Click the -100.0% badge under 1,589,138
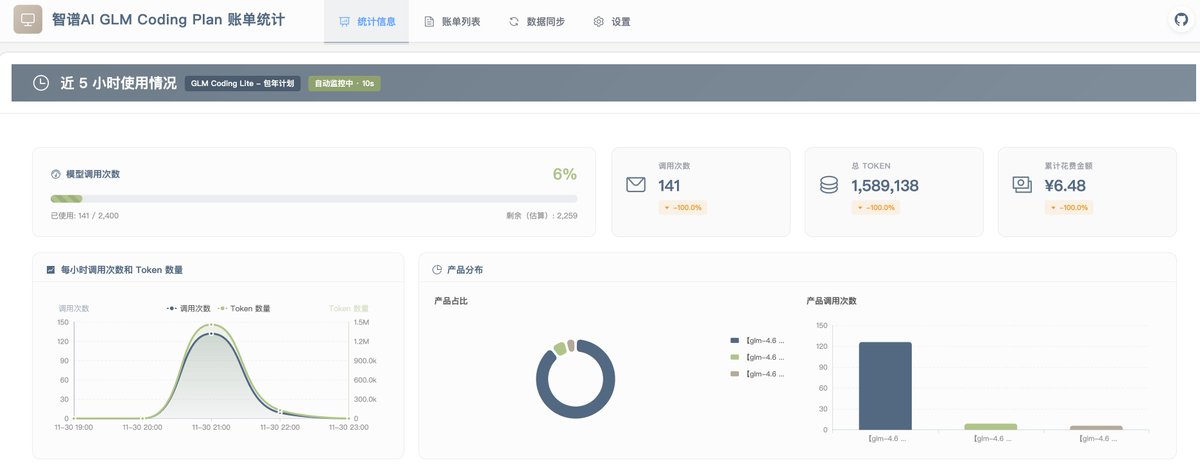Image resolution: width=1200 pixels, height=476 pixels. [x=876, y=208]
